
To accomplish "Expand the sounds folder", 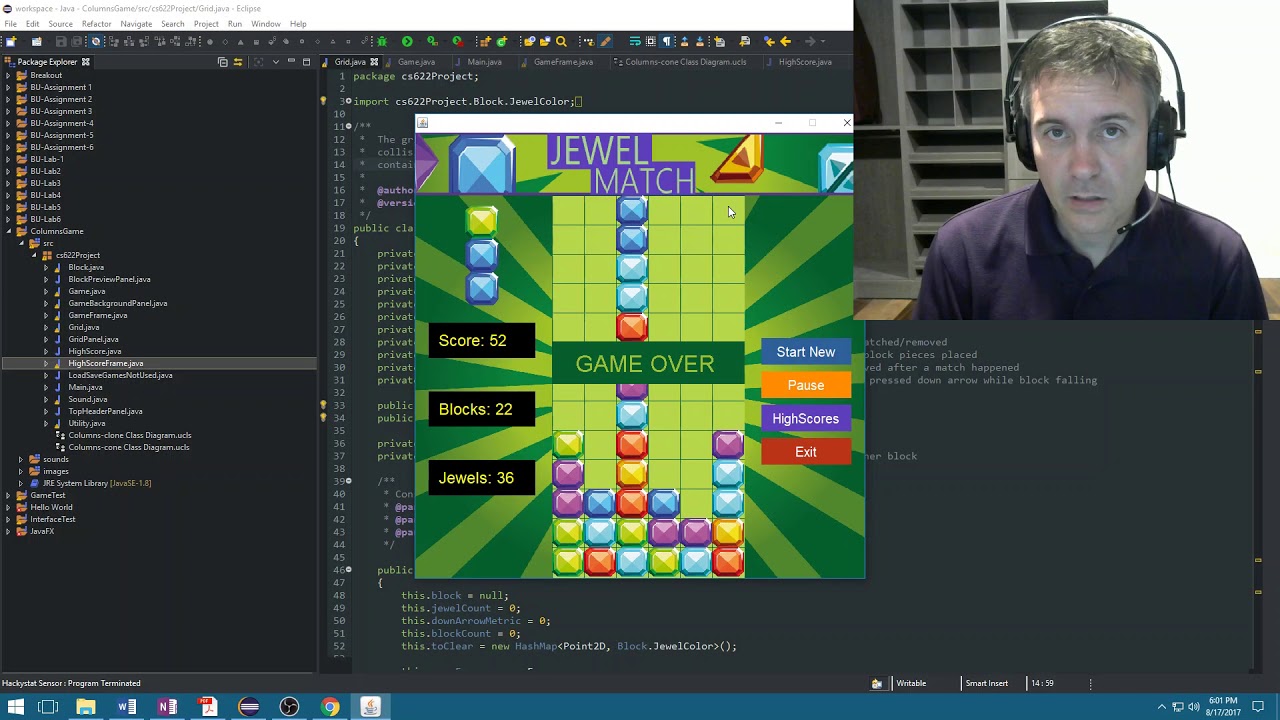I will [x=21, y=459].
